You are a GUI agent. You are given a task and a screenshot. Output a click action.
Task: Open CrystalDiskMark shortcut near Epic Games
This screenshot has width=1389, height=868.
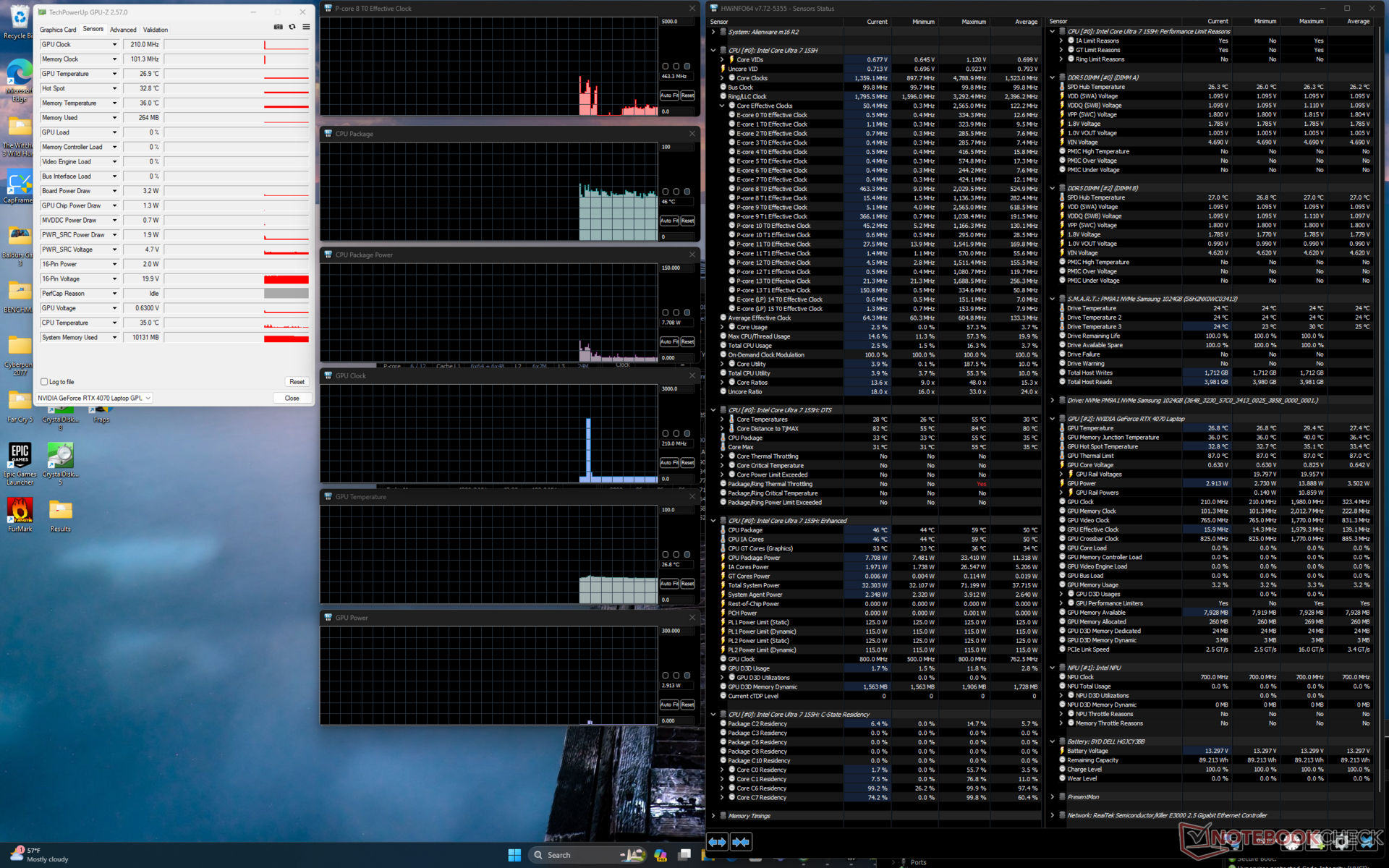click(x=60, y=463)
